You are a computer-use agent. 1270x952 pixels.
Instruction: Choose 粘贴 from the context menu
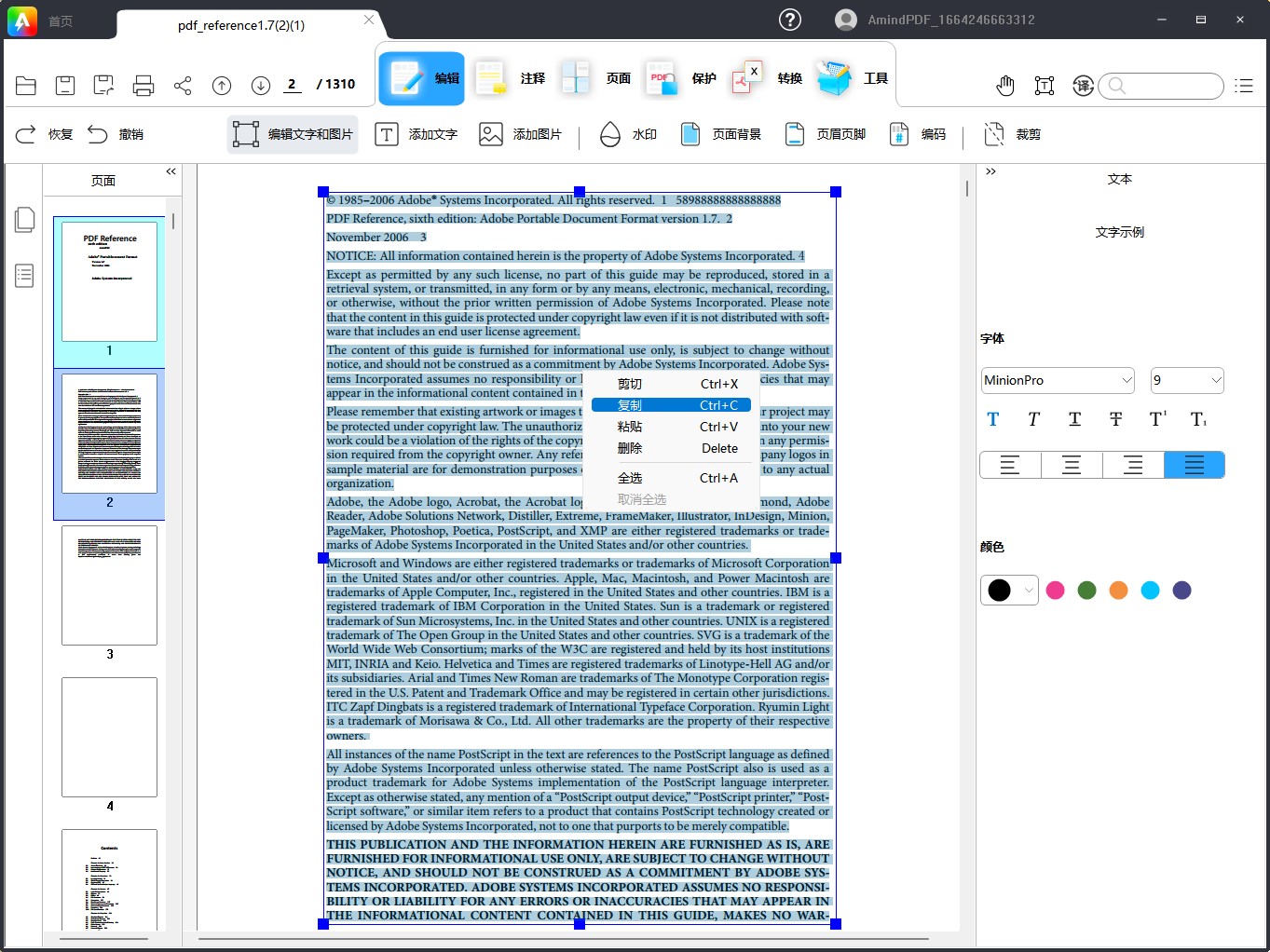point(671,427)
